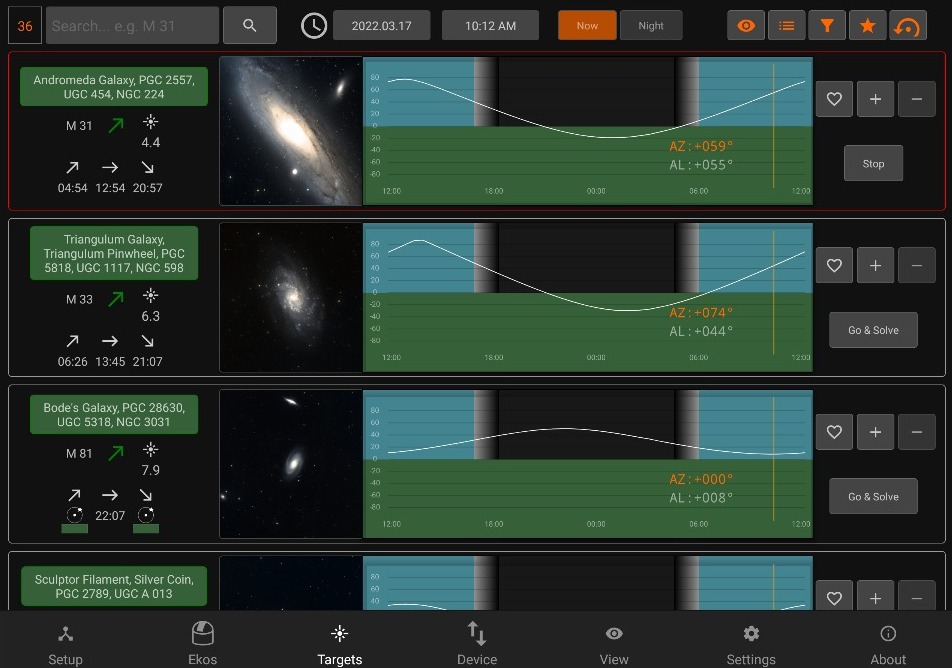
Task: Click the Sculptor Filament name label
Action: click(114, 587)
